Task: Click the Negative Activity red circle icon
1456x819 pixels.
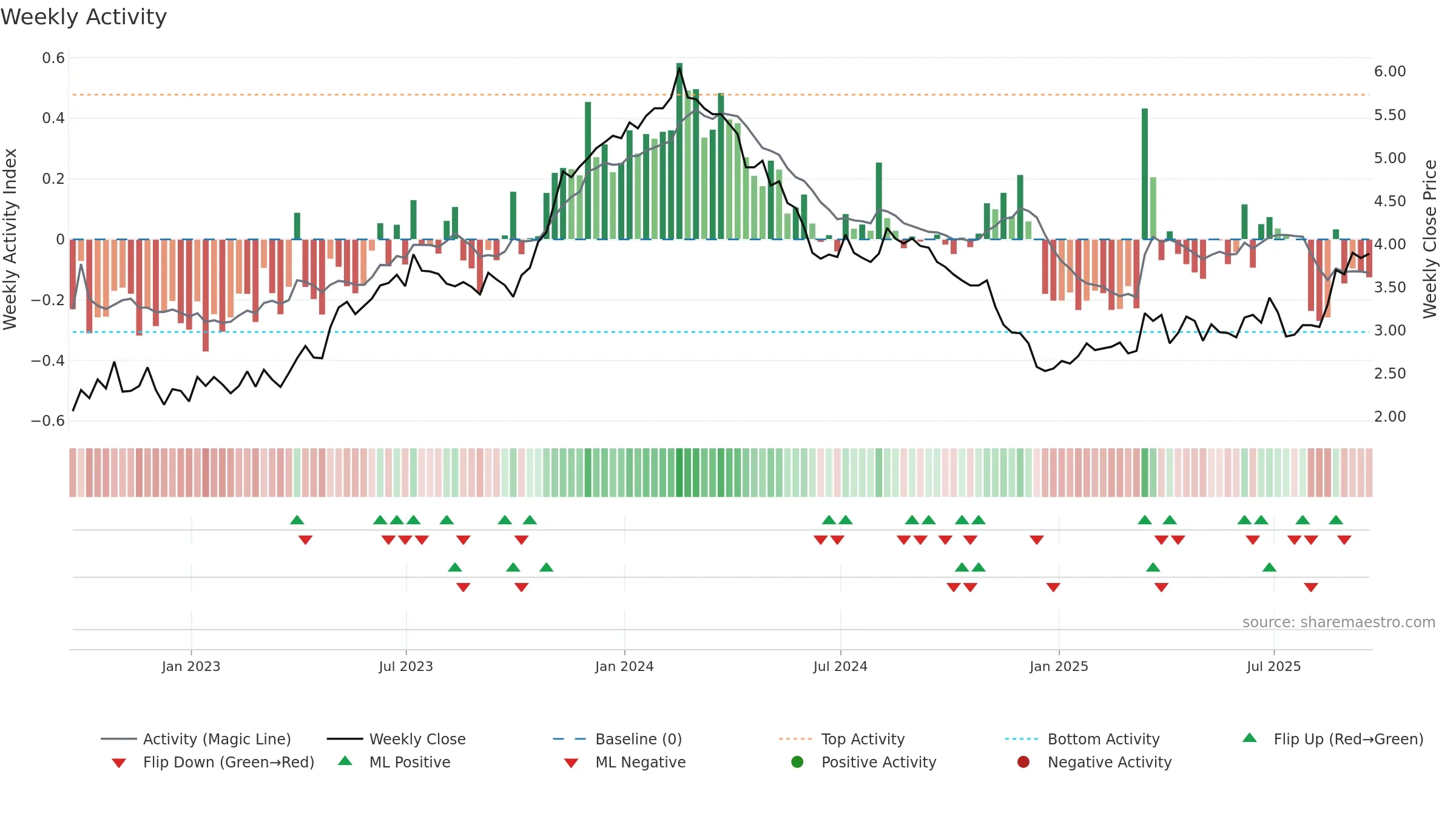Action: (x=1023, y=761)
